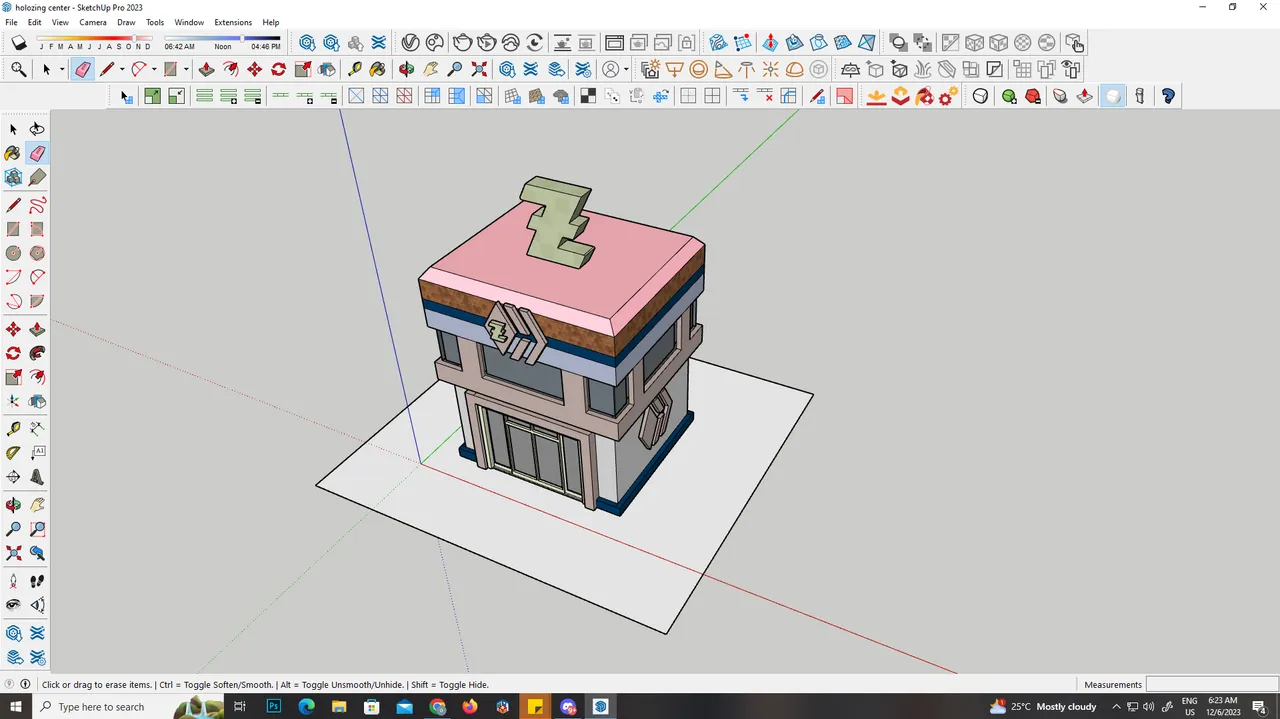Open the Camera menu

[93, 22]
